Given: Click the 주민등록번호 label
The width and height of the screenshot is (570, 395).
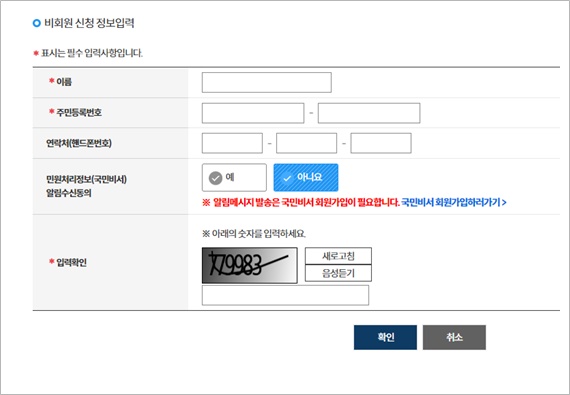Looking at the screenshot, I should point(79,112).
